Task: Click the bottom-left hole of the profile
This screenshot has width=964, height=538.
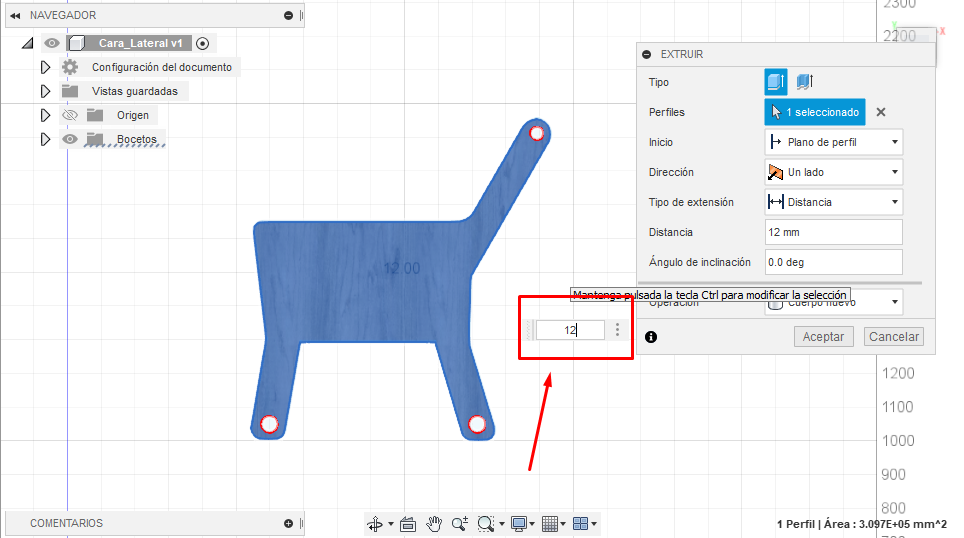Action: point(269,424)
